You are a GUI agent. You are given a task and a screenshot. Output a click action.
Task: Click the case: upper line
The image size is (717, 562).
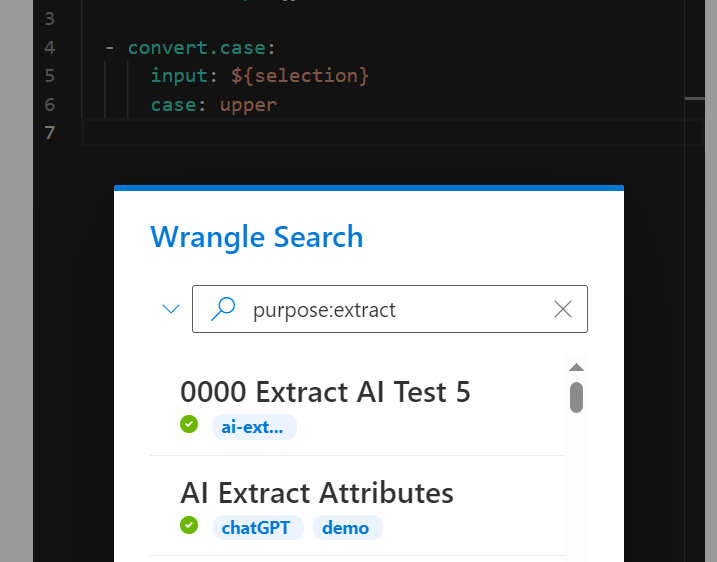tap(214, 105)
